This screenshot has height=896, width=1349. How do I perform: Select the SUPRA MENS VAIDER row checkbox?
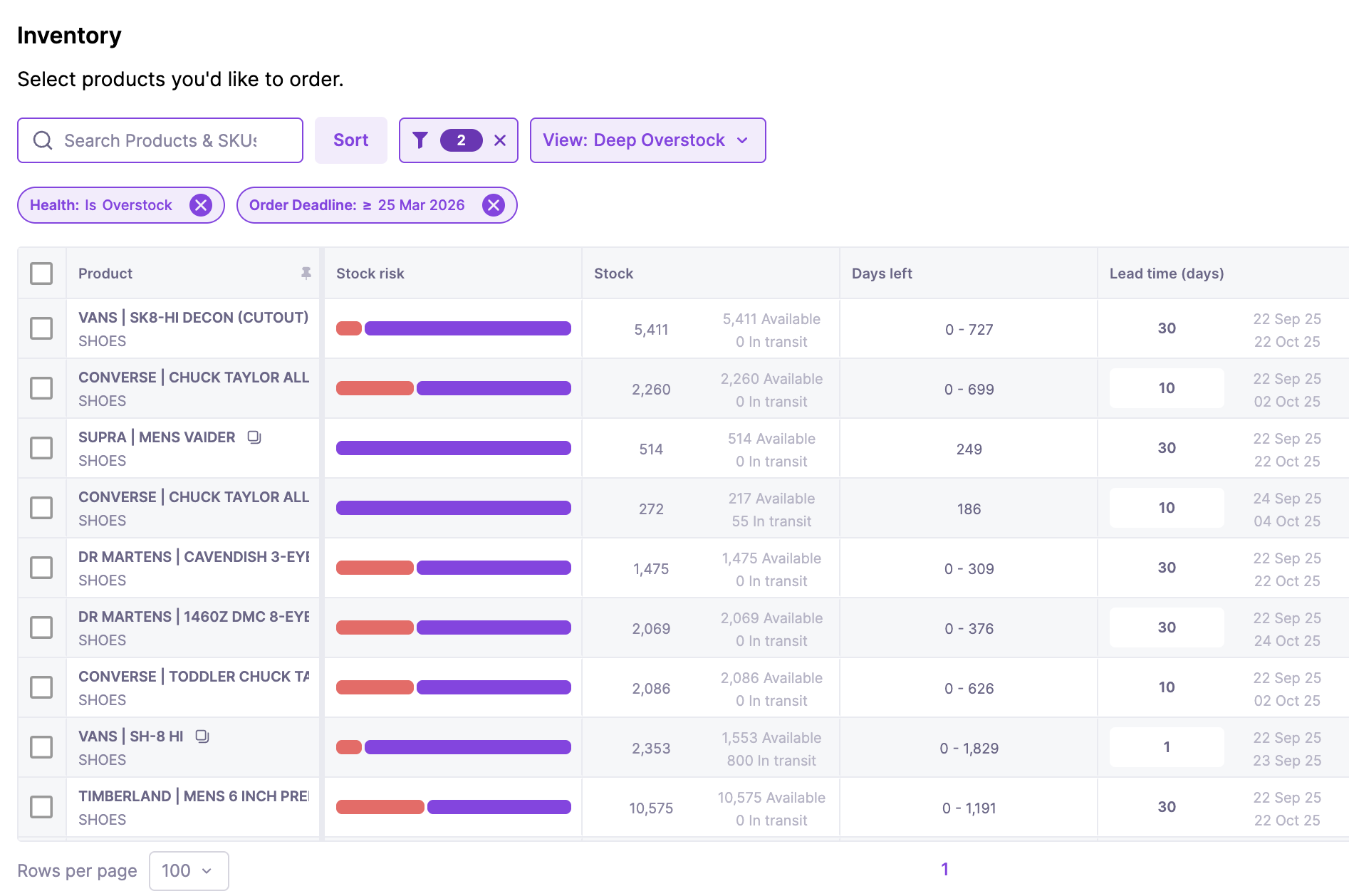click(x=41, y=448)
